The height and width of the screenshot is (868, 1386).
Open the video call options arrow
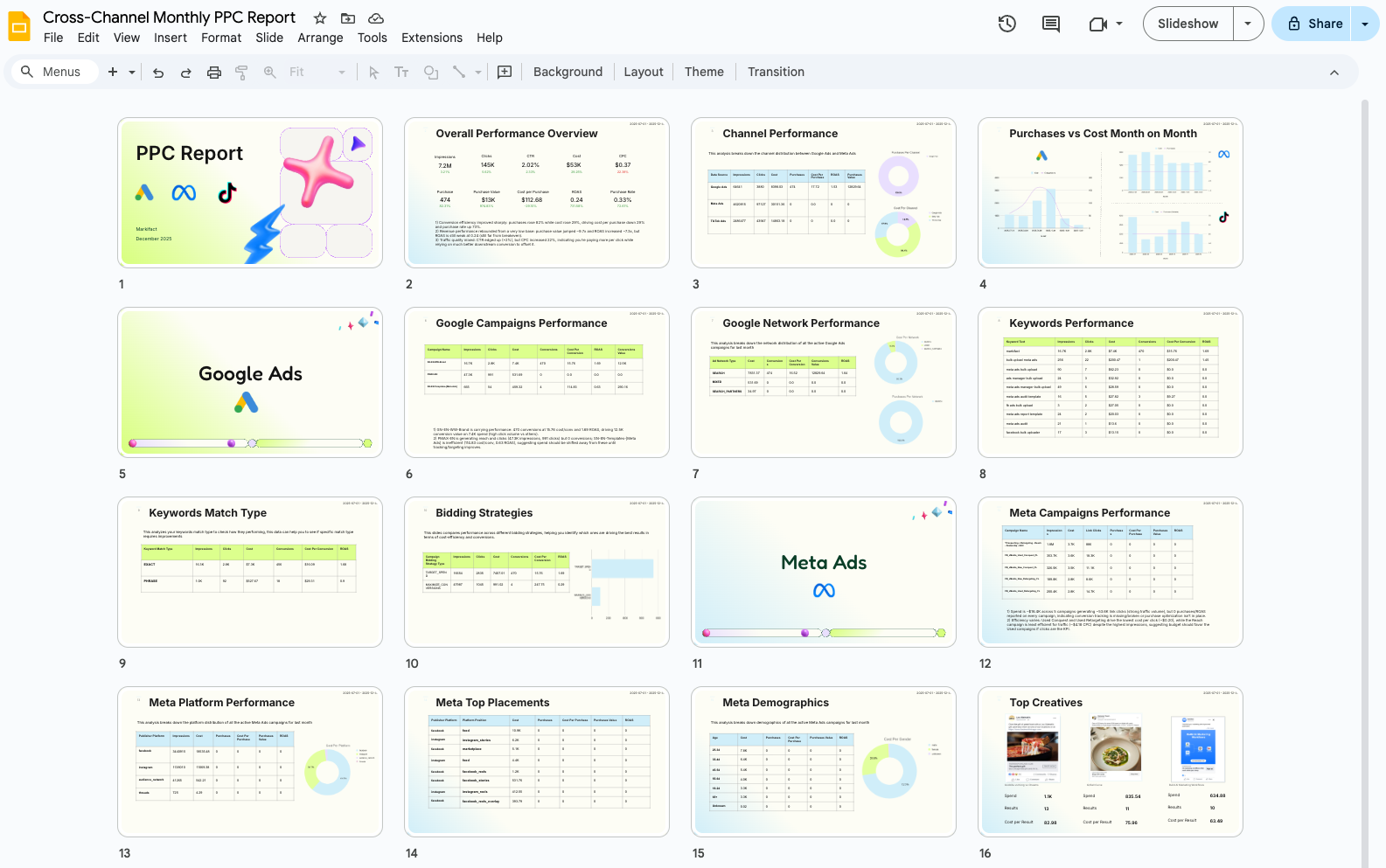coord(1119,24)
